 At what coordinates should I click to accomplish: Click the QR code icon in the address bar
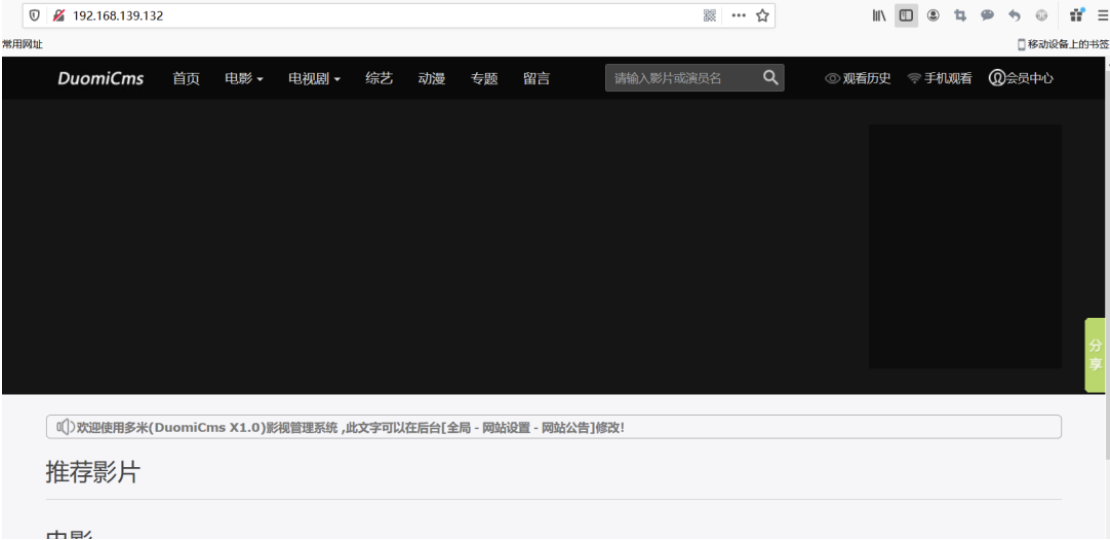click(709, 16)
